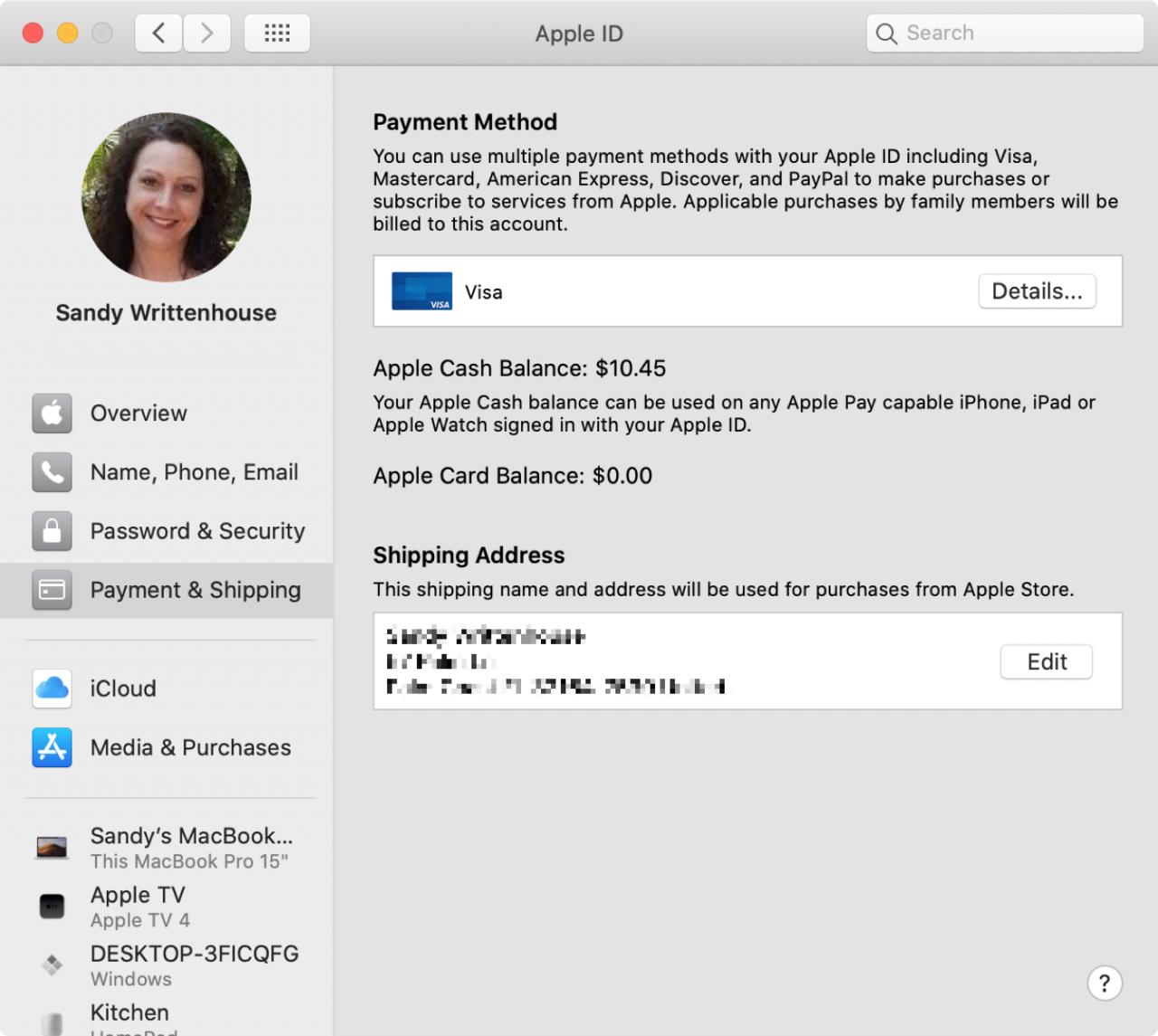Viewport: 1158px width, 1036px height.
Task: Open Visa payment Details
Action: [1037, 291]
